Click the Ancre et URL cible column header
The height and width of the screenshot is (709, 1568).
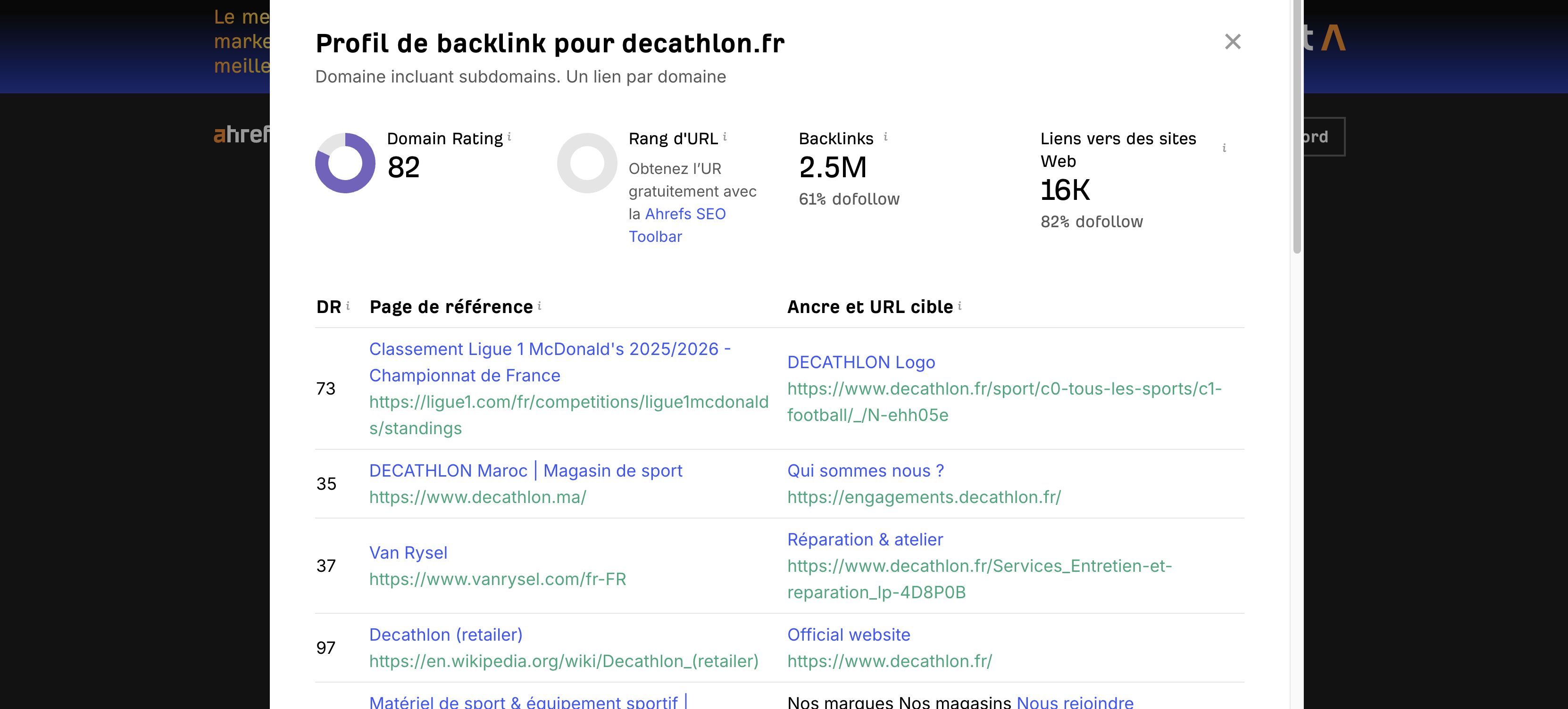pos(870,306)
